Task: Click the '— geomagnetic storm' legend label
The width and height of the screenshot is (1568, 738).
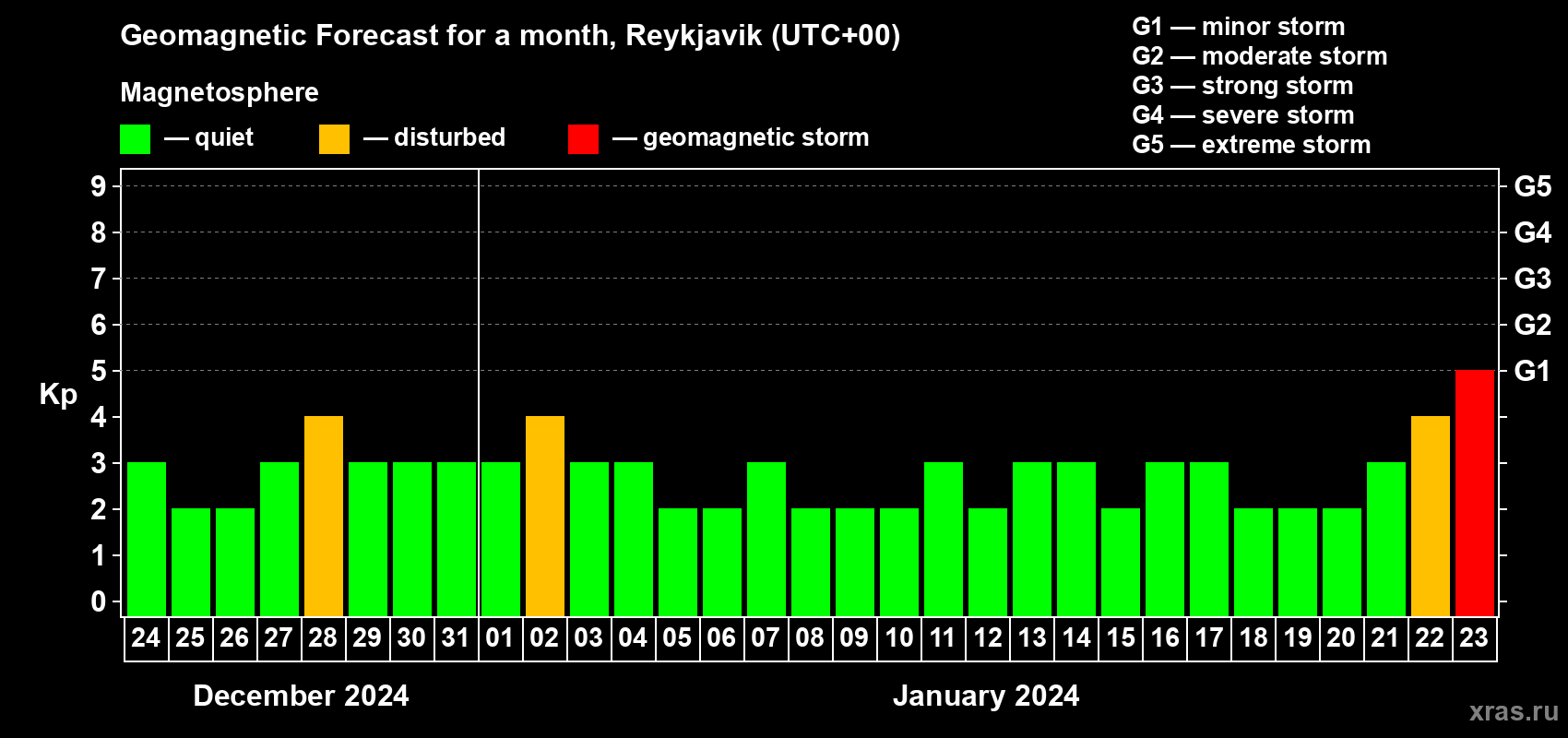Action: (x=741, y=138)
